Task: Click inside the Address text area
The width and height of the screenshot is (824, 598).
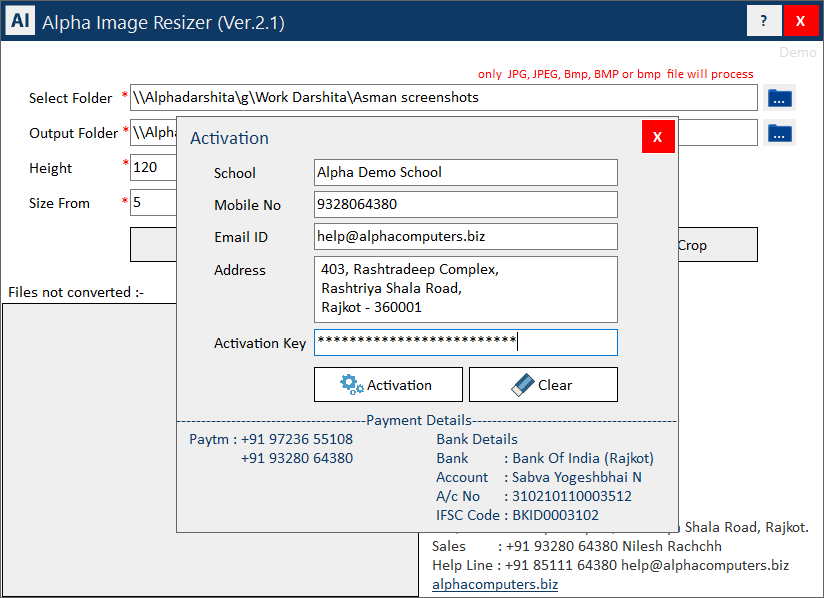Action: tap(465, 289)
